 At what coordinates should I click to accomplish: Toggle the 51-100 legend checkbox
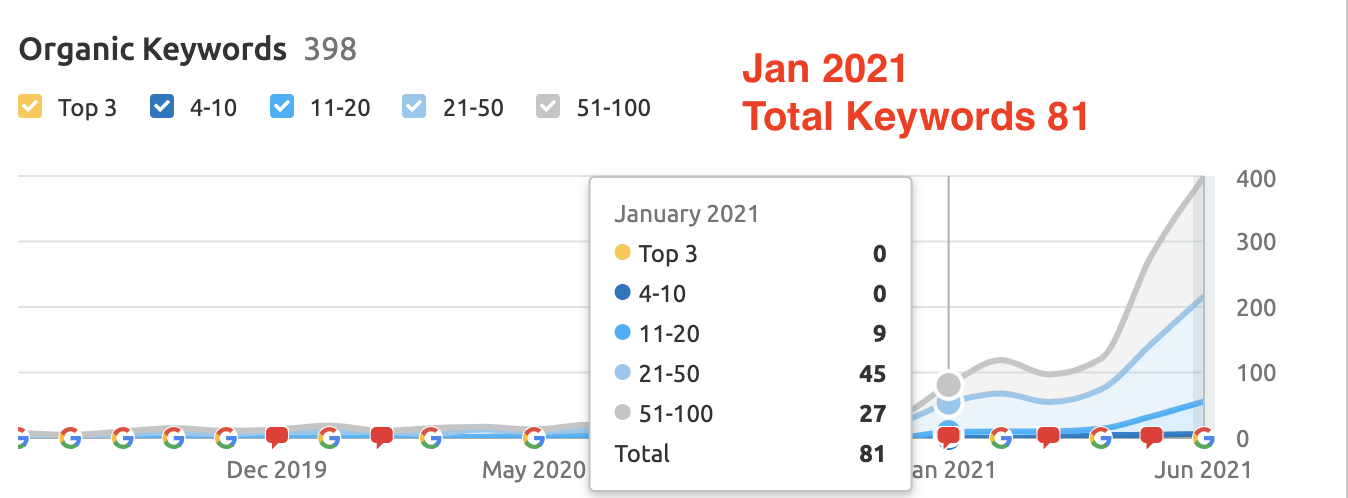point(549,107)
